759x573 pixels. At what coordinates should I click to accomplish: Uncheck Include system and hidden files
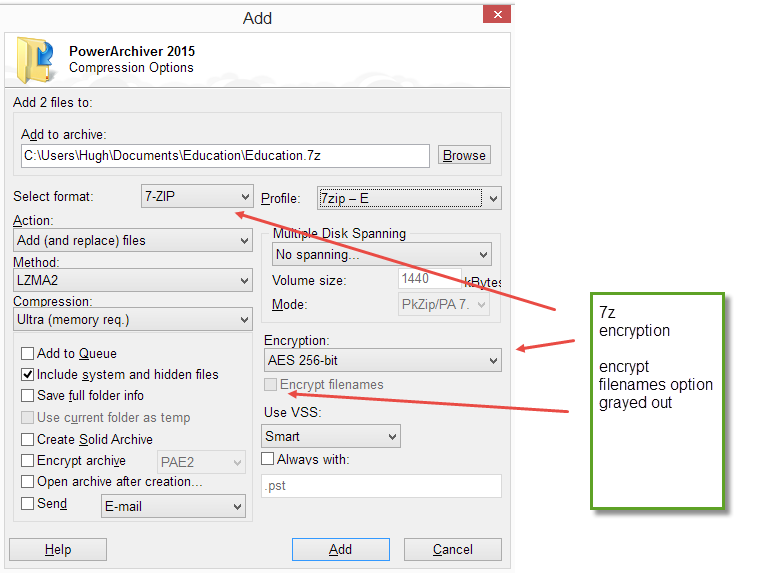pyautogui.click(x=28, y=375)
